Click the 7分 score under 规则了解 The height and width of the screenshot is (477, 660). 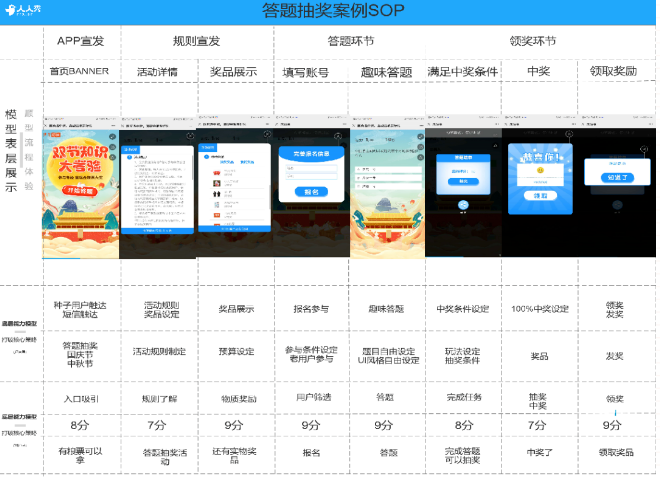(157, 425)
